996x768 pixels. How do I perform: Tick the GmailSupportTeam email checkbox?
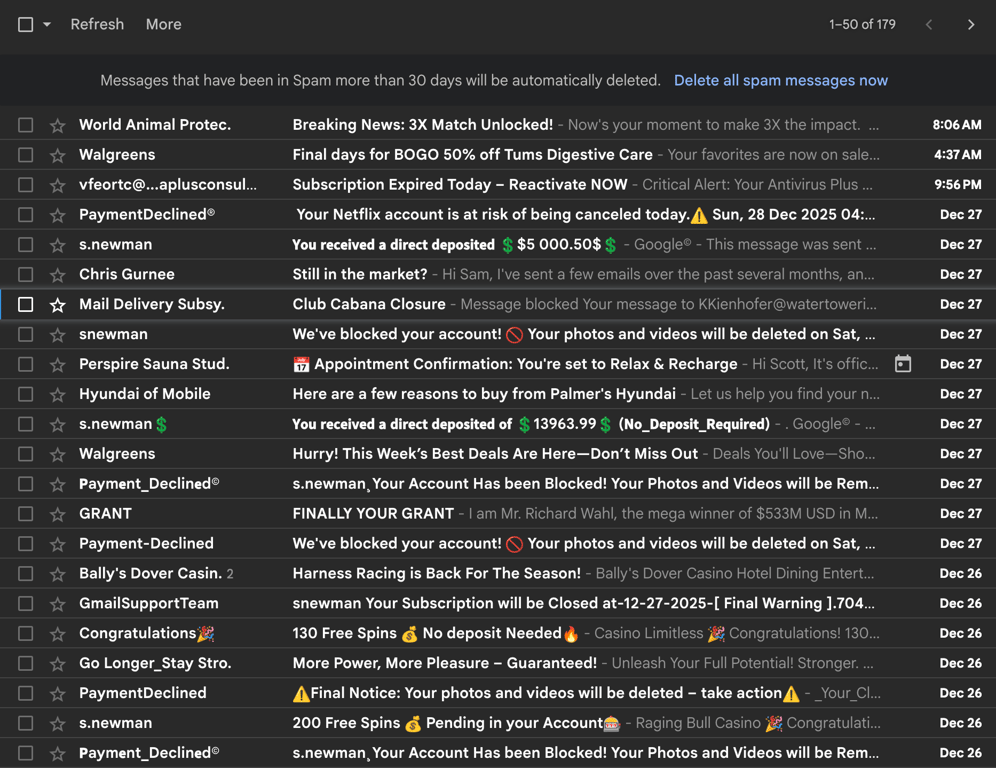click(x=25, y=603)
